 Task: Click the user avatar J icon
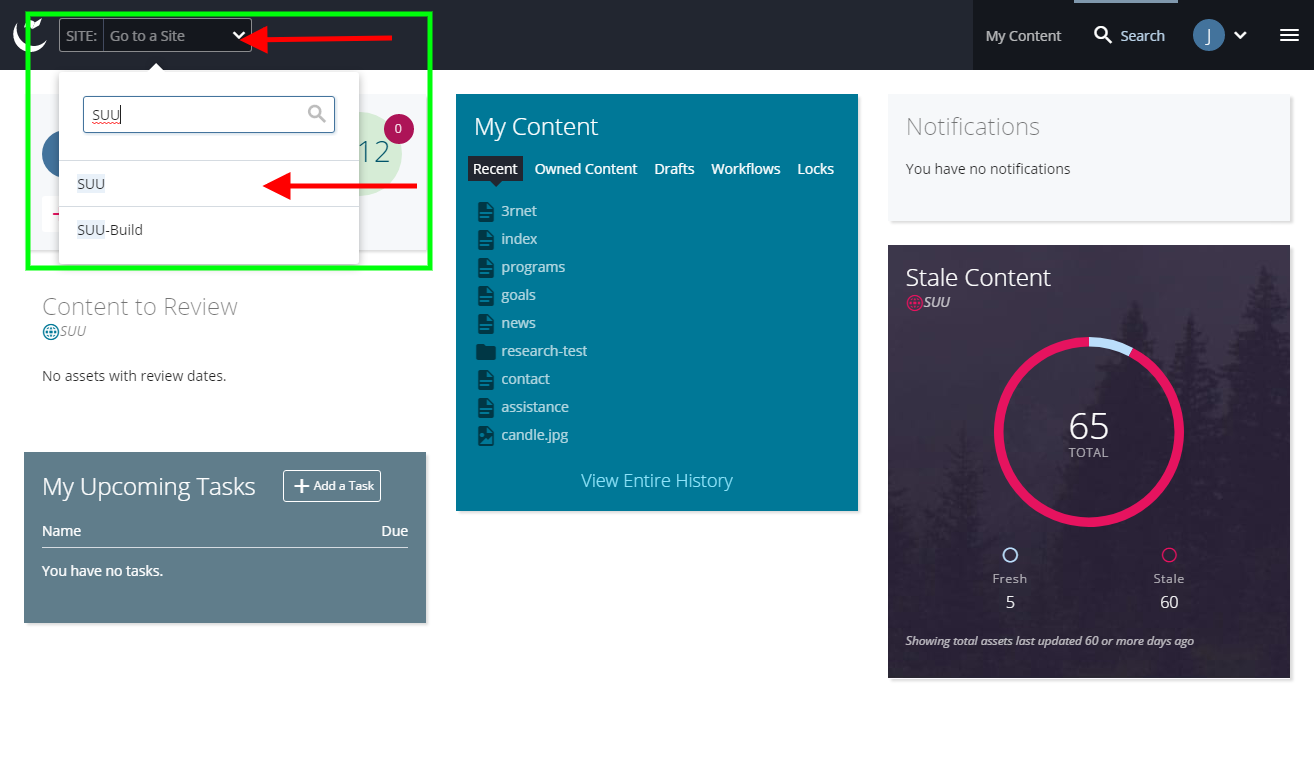pos(1208,36)
